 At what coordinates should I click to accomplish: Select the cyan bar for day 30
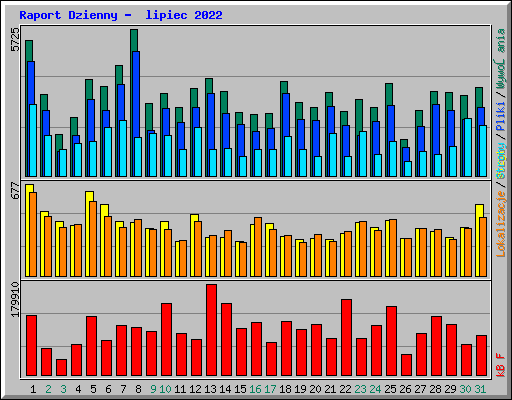[468, 147]
